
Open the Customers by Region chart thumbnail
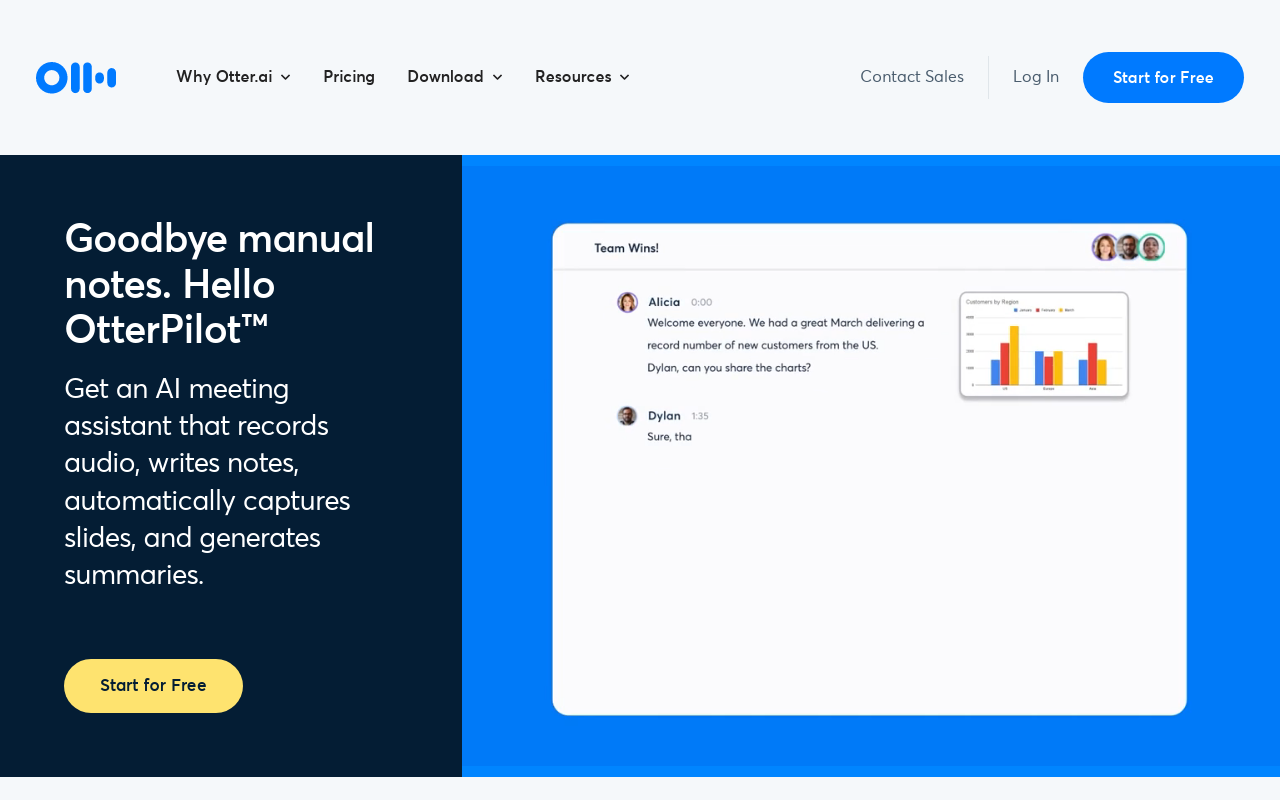(1044, 344)
